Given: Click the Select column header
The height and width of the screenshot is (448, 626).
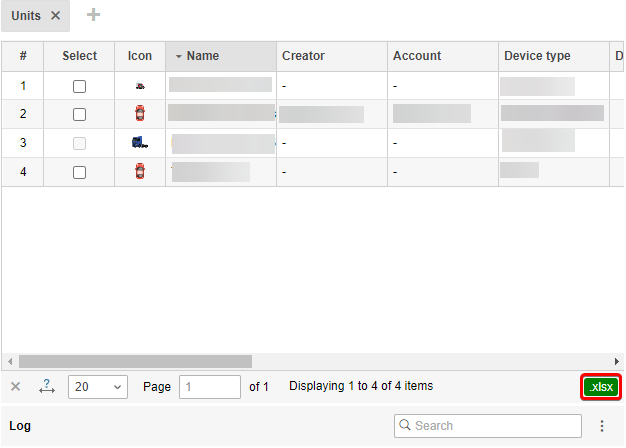Looking at the screenshot, I should [79, 56].
